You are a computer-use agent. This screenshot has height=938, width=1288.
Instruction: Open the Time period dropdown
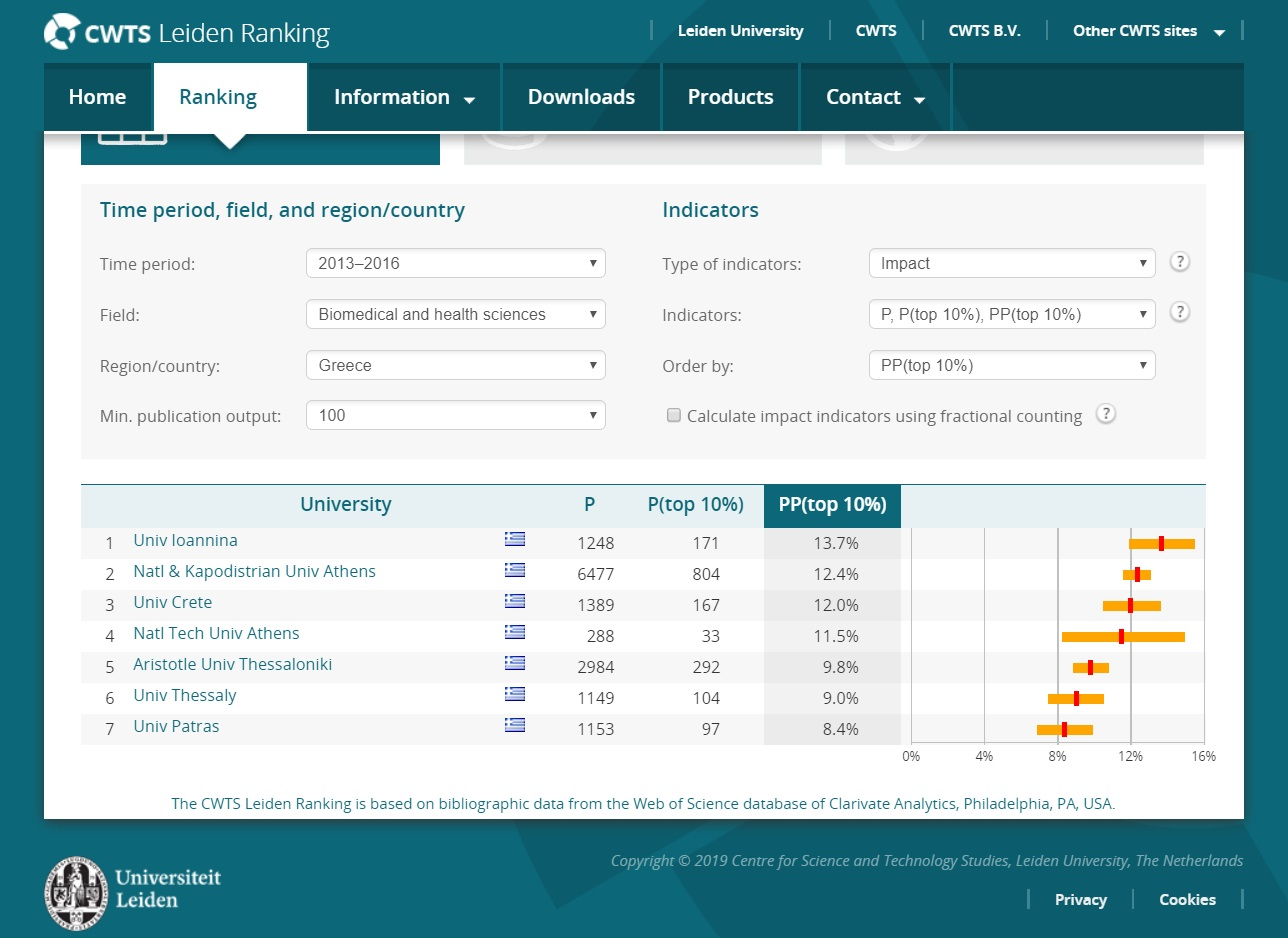456,264
